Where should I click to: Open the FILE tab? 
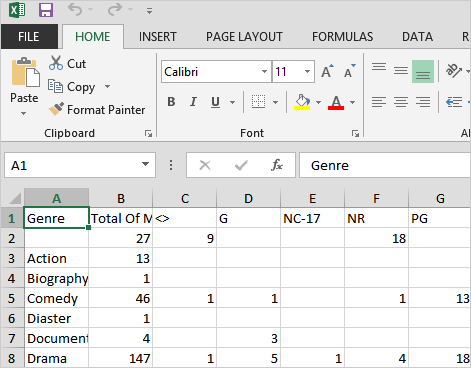pyautogui.click(x=29, y=37)
